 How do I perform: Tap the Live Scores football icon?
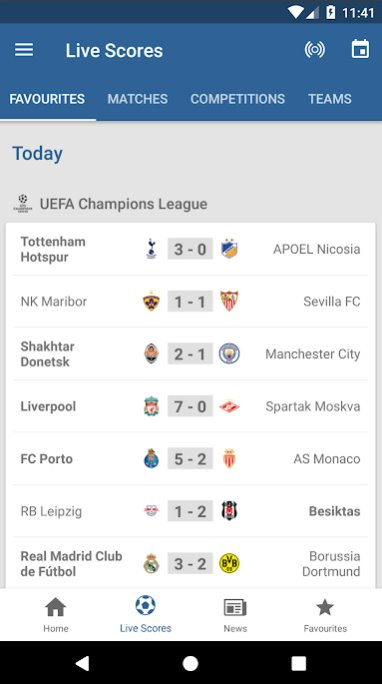tap(145, 605)
